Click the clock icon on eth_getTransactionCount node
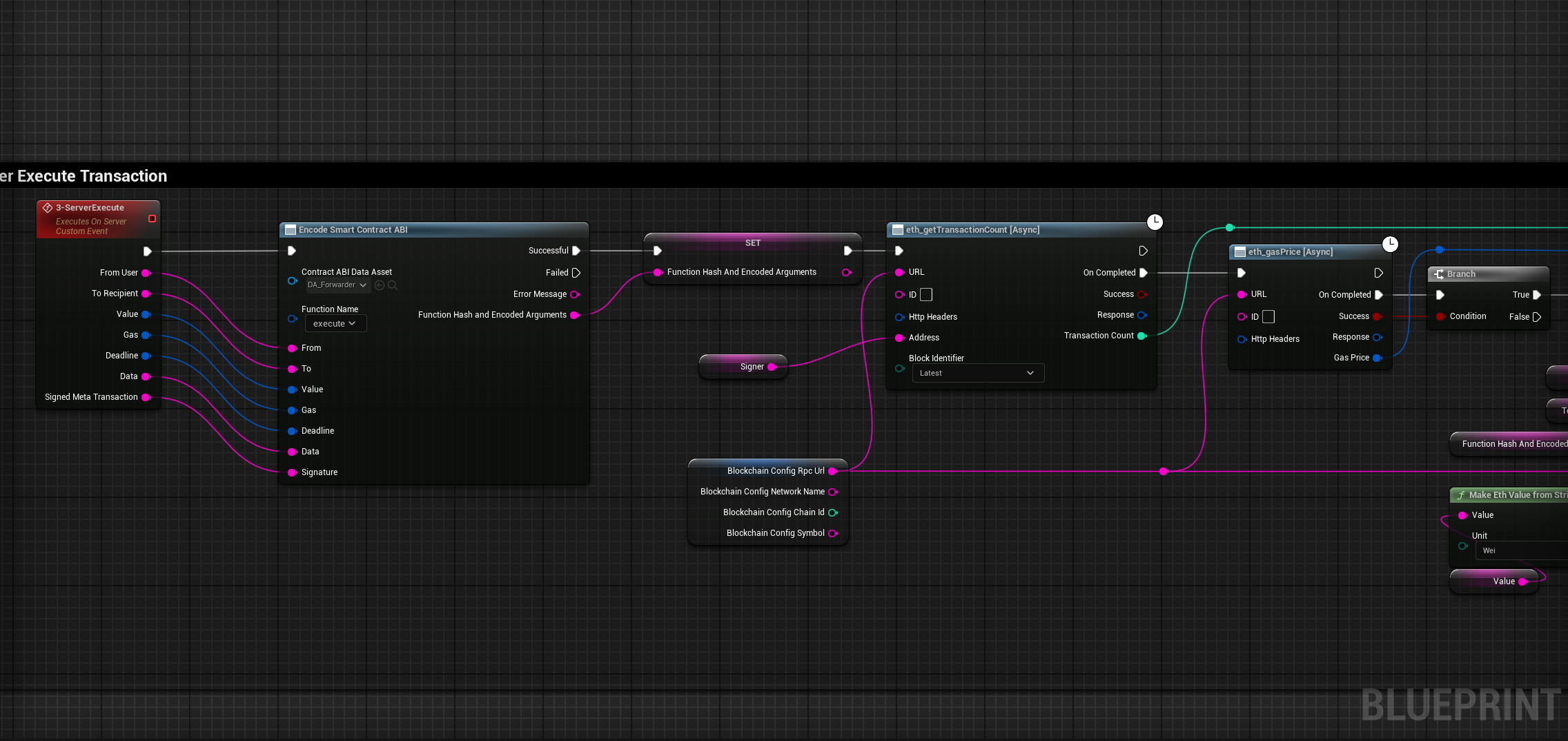1568x741 pixels. point(1155,222)
